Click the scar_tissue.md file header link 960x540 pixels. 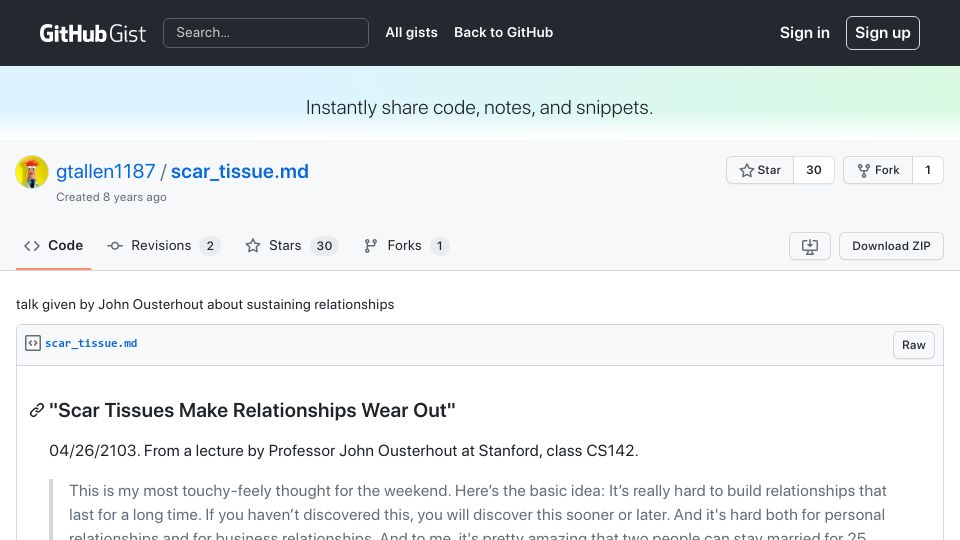point(91,343)
